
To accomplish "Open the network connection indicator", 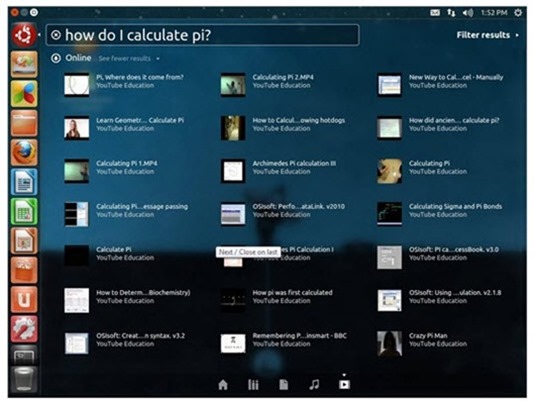I will pos(451,13).
